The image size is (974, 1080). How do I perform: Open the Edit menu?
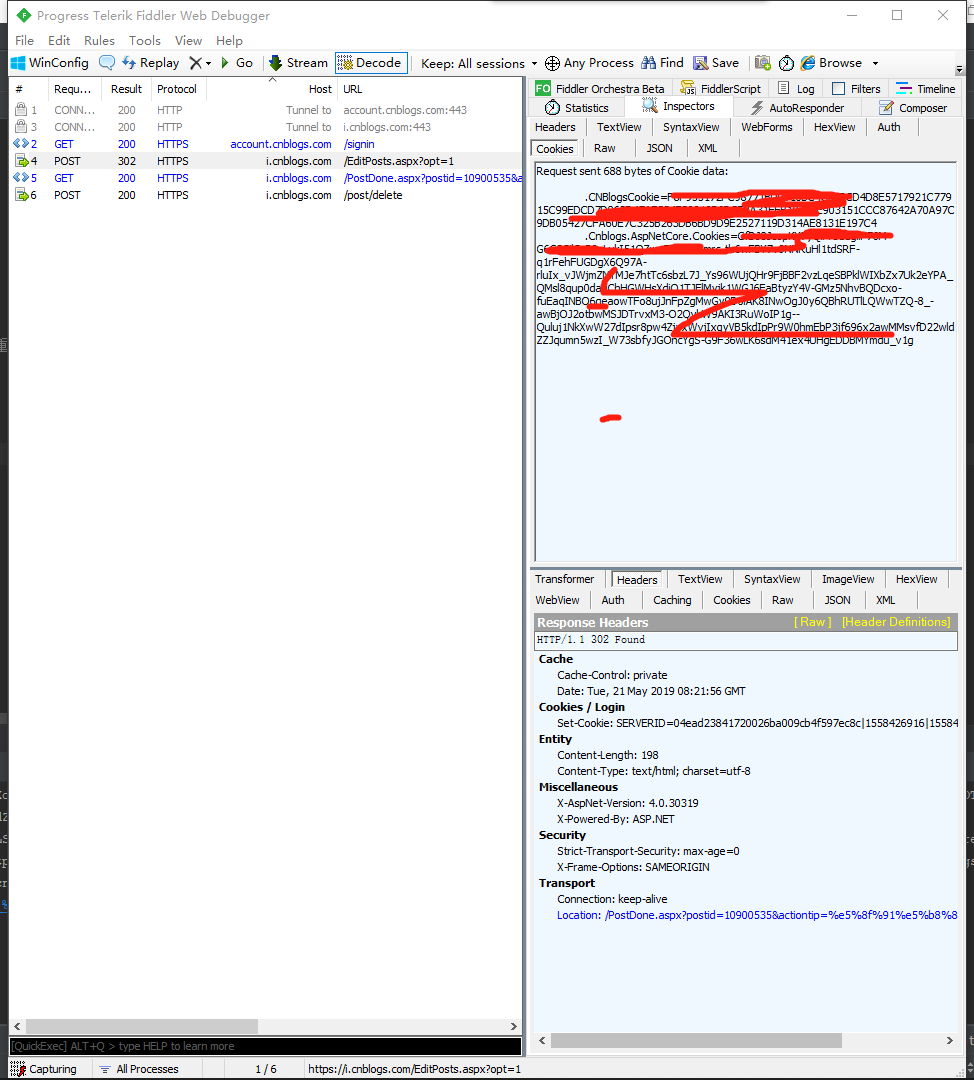pos(59,41)
